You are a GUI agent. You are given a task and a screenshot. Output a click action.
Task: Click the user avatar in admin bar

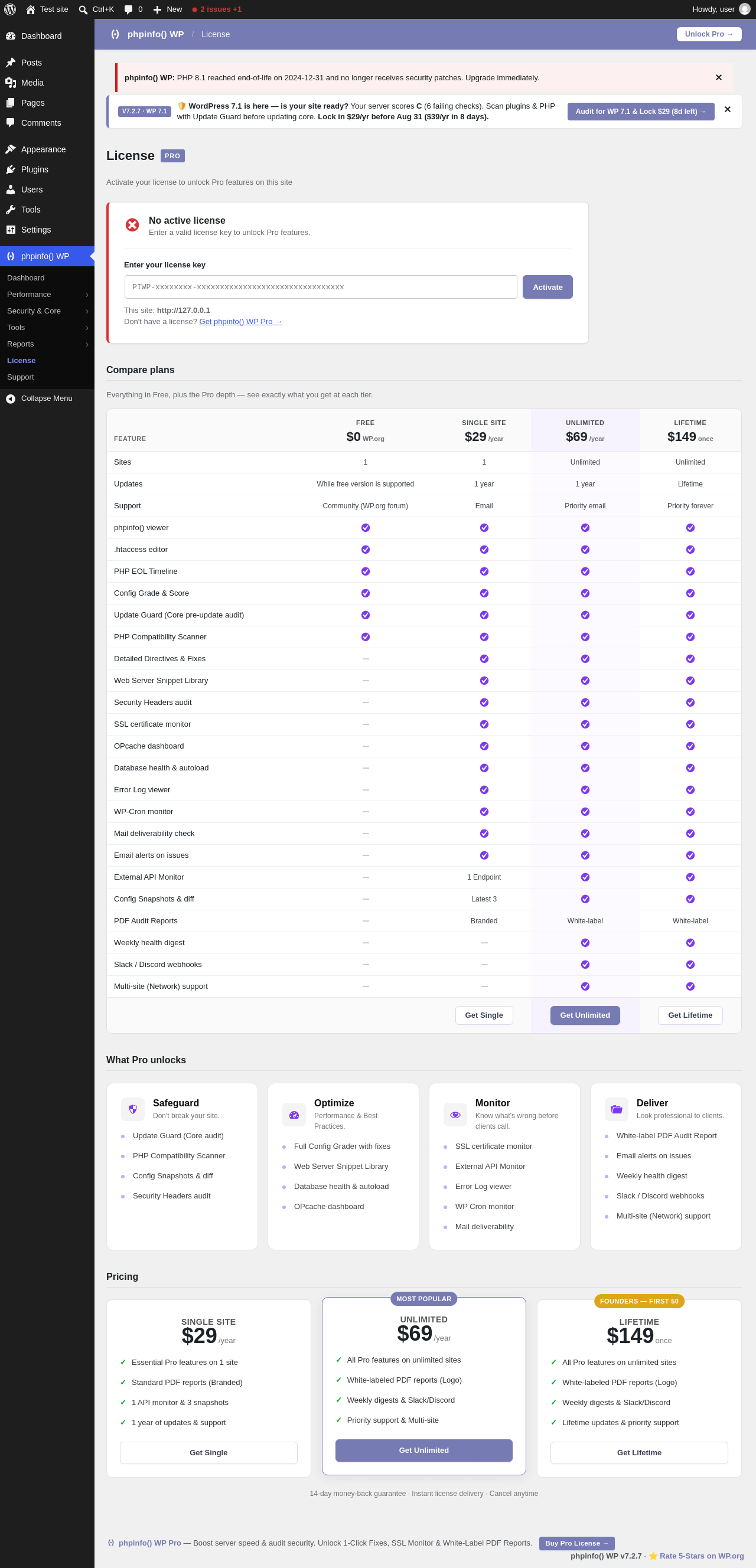click(744, 9)
